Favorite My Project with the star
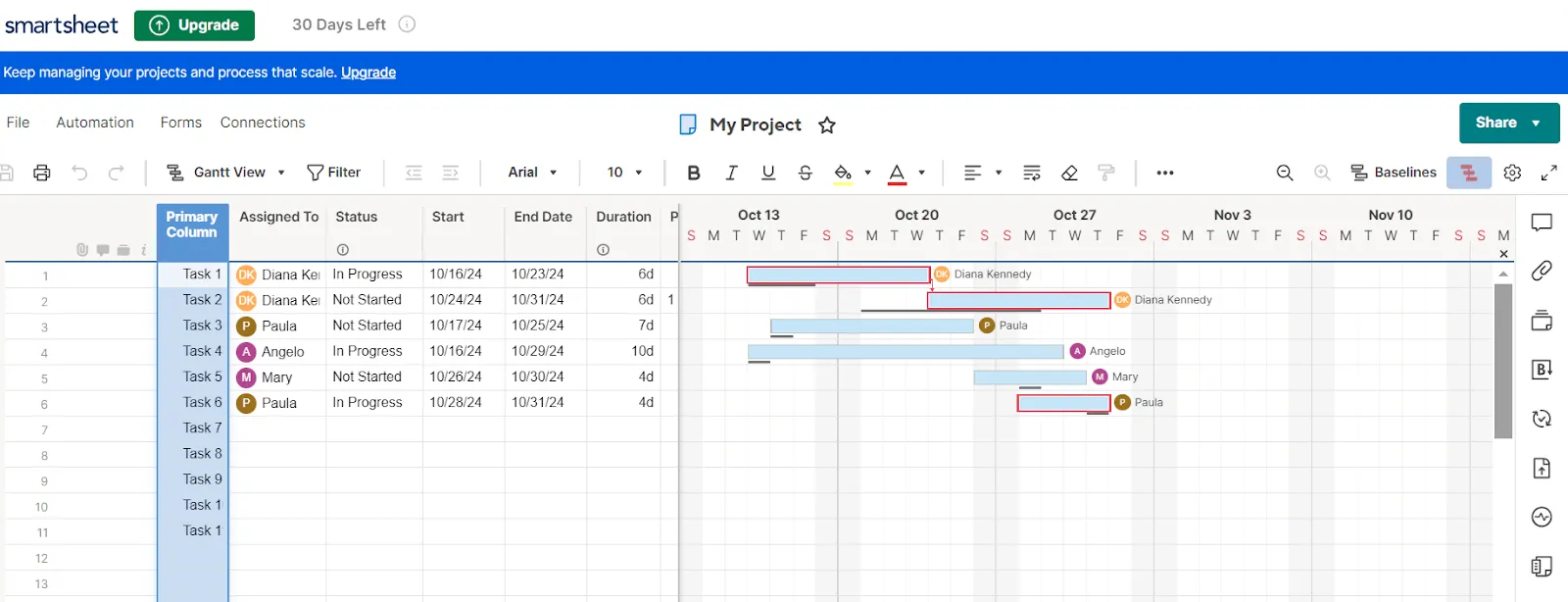This screenshot has height=602, width=1568. (827, 125)
